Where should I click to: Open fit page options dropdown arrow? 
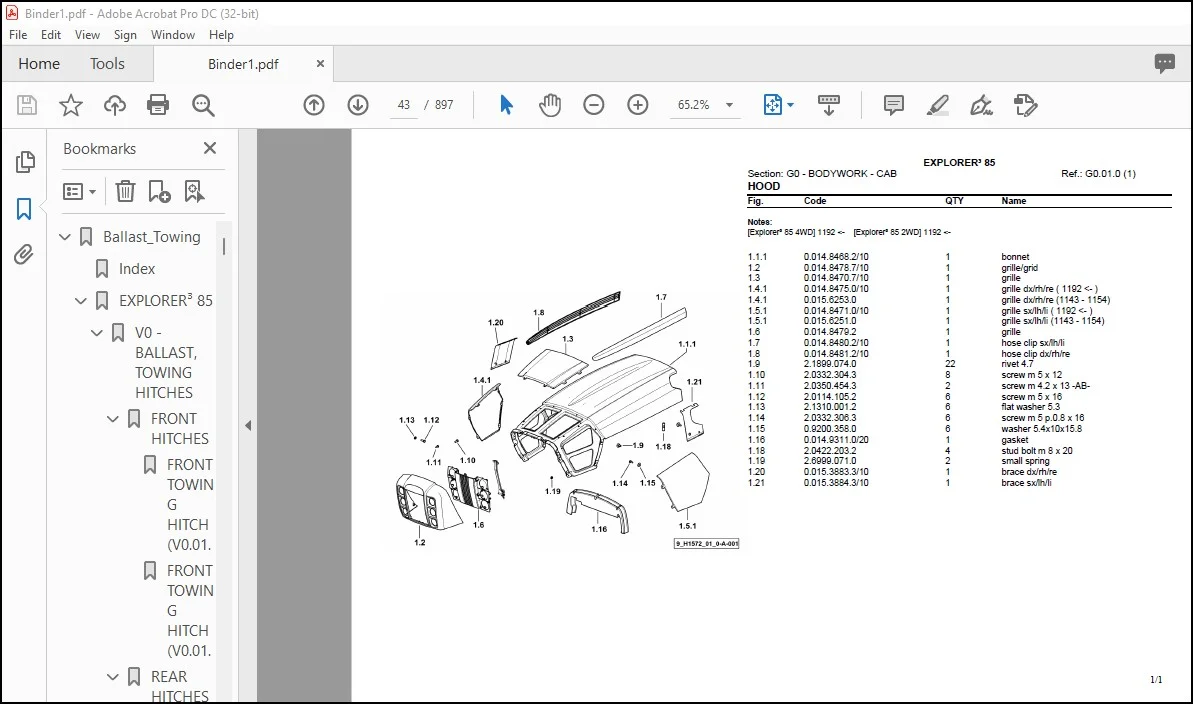click(x=791, y=105)
